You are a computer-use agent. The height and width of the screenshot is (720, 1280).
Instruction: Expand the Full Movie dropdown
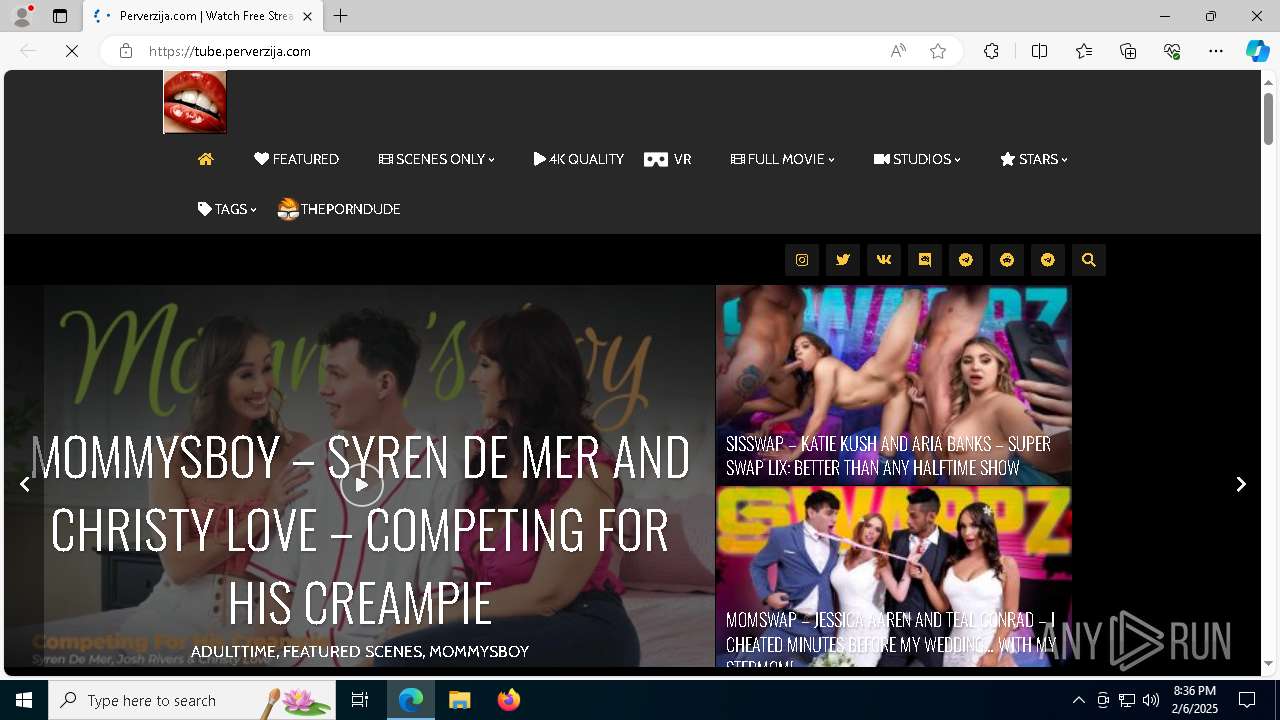(x=783, y=159)
